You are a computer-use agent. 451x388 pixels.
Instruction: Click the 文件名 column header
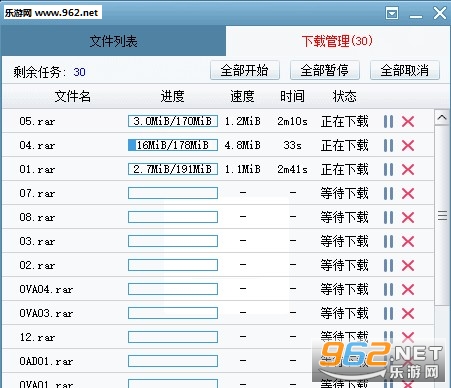[x=73, y=96]
